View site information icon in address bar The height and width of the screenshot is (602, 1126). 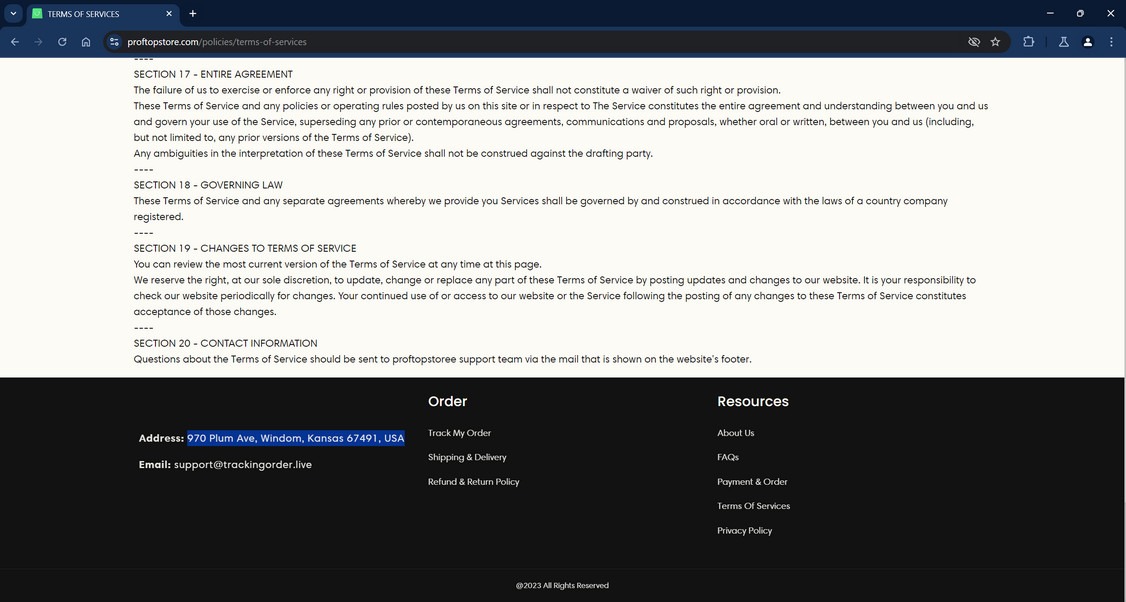[114, 42]
